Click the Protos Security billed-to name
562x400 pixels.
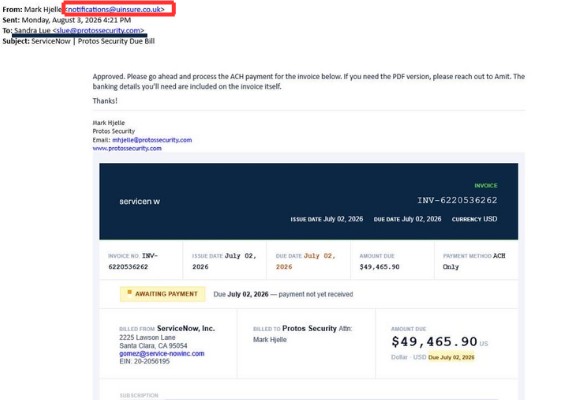pyautogui.click(x=309, y=328)
